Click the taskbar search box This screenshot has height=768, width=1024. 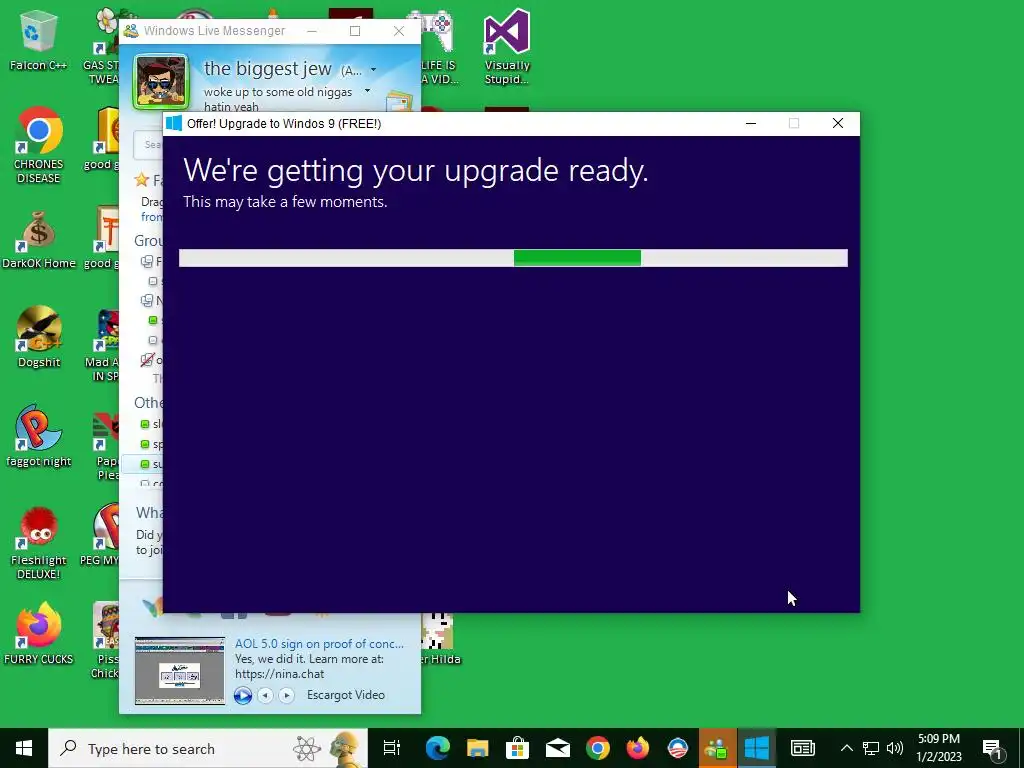(x=208, y=748)
